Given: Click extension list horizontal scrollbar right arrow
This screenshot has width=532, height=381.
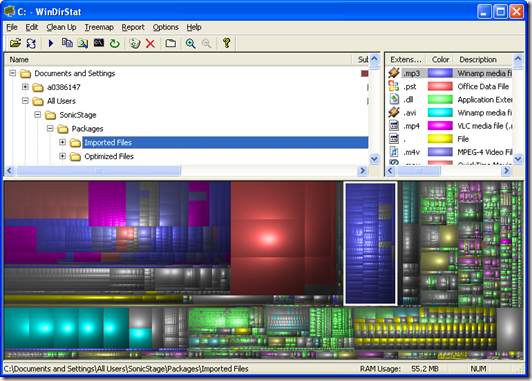Looking at the screenshot, I should pos(506,170).
